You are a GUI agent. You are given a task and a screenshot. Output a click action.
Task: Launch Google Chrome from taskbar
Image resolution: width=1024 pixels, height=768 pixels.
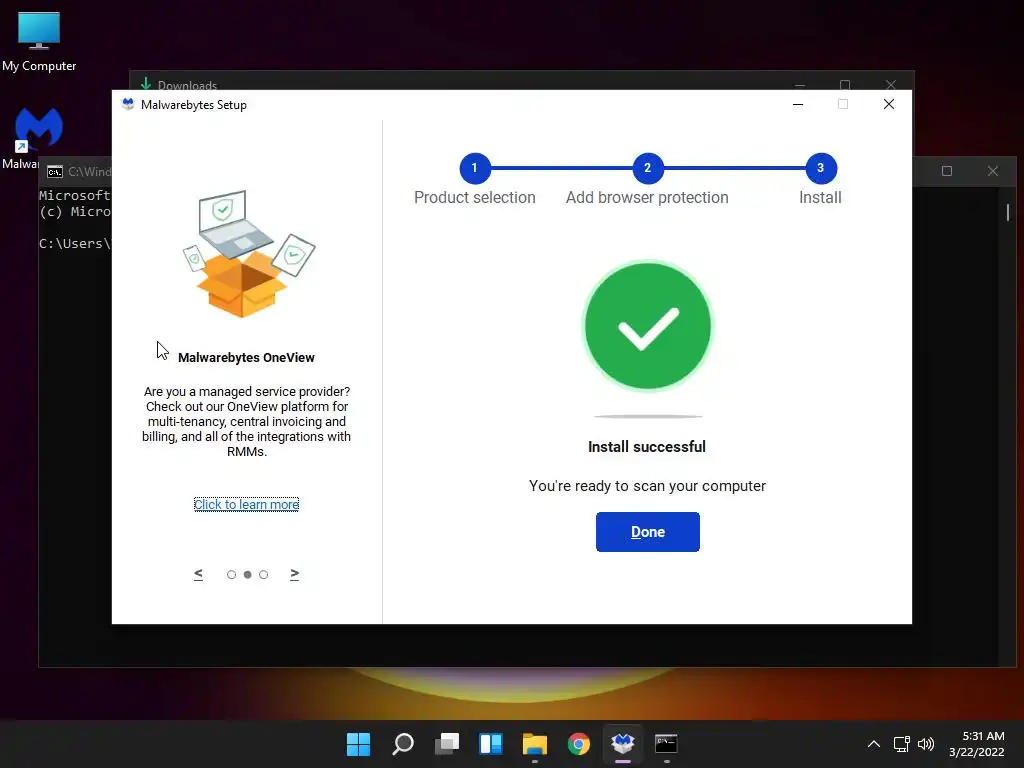pyautogui.click(x=579, y=744)
